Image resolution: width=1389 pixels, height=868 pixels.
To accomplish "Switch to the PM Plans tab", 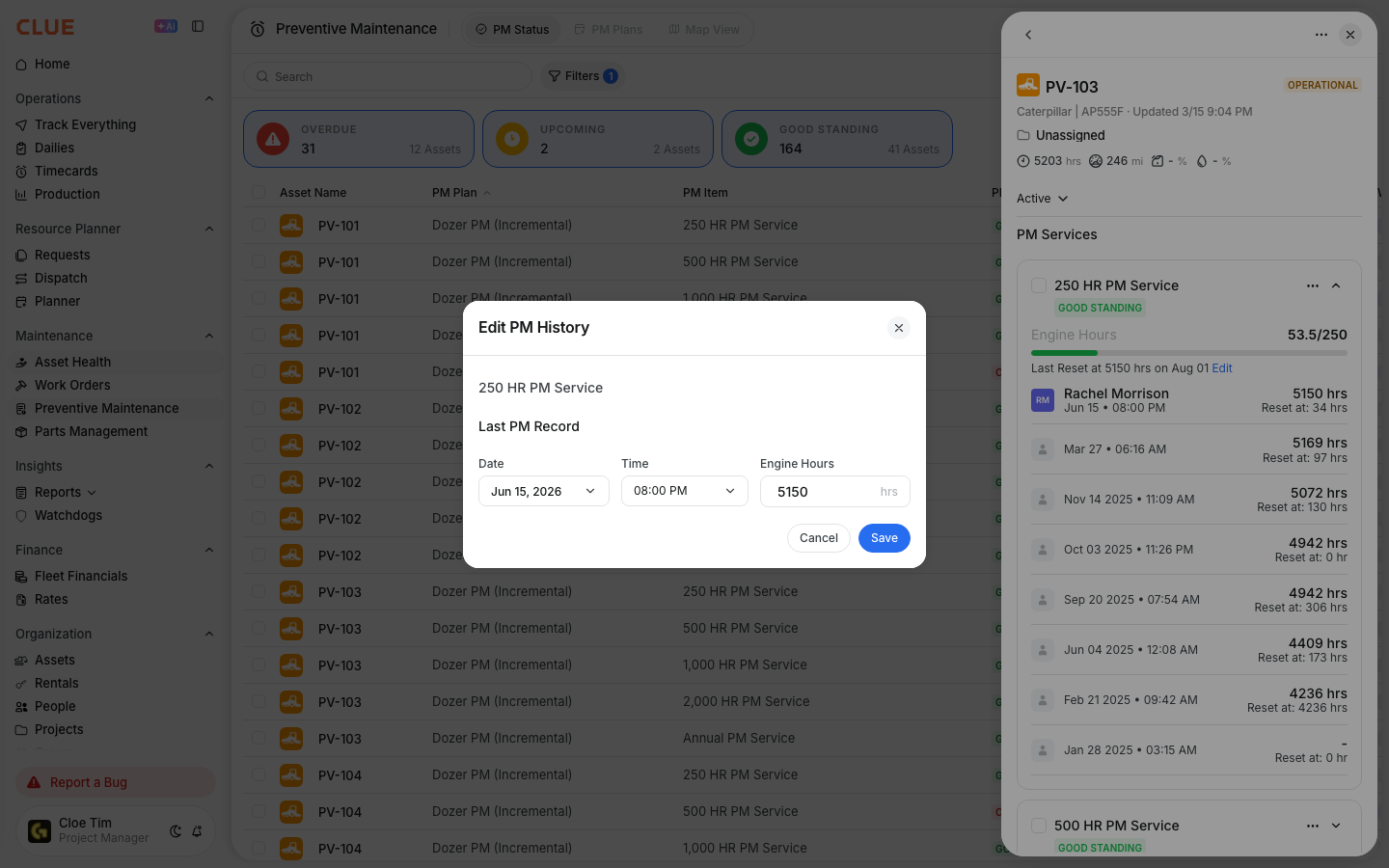I will tap(609, 30).
